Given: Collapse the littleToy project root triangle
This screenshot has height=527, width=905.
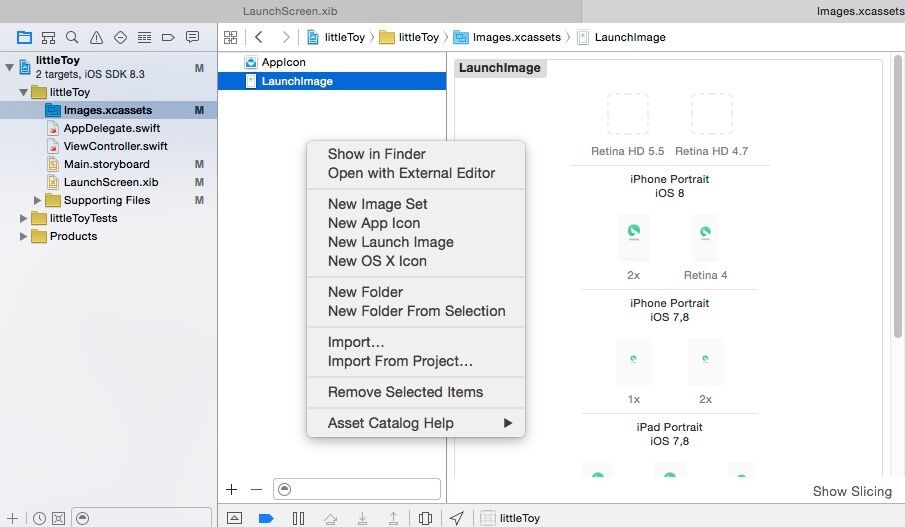Looking at the screenshot, I should point(9,67).
